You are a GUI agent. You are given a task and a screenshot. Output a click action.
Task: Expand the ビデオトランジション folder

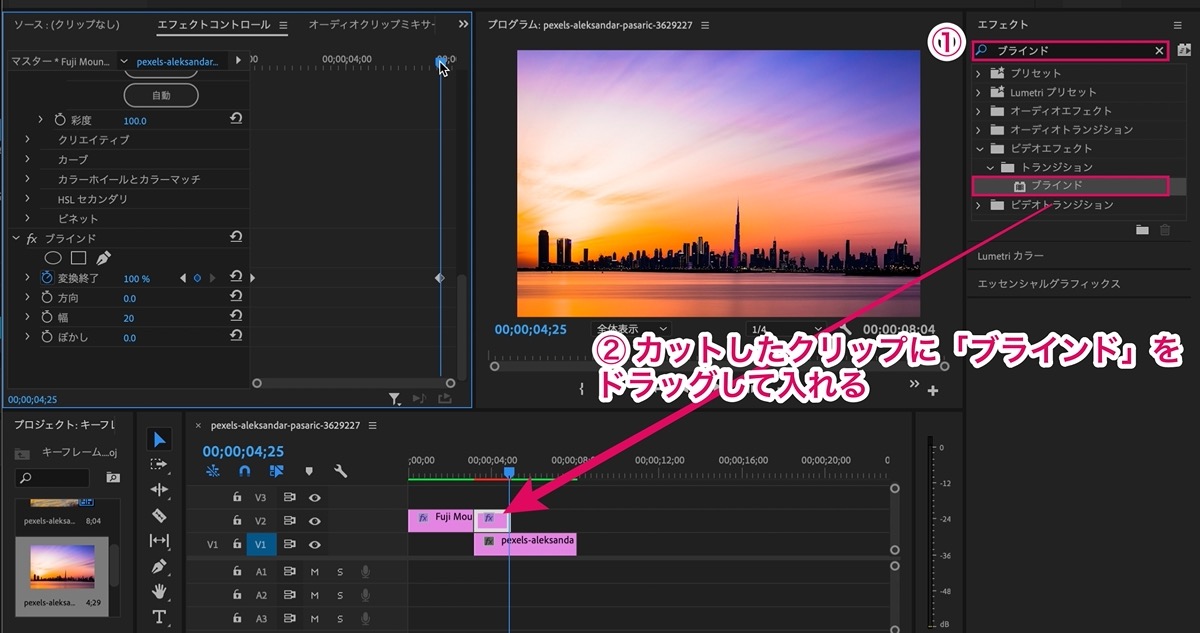point(979,205)
